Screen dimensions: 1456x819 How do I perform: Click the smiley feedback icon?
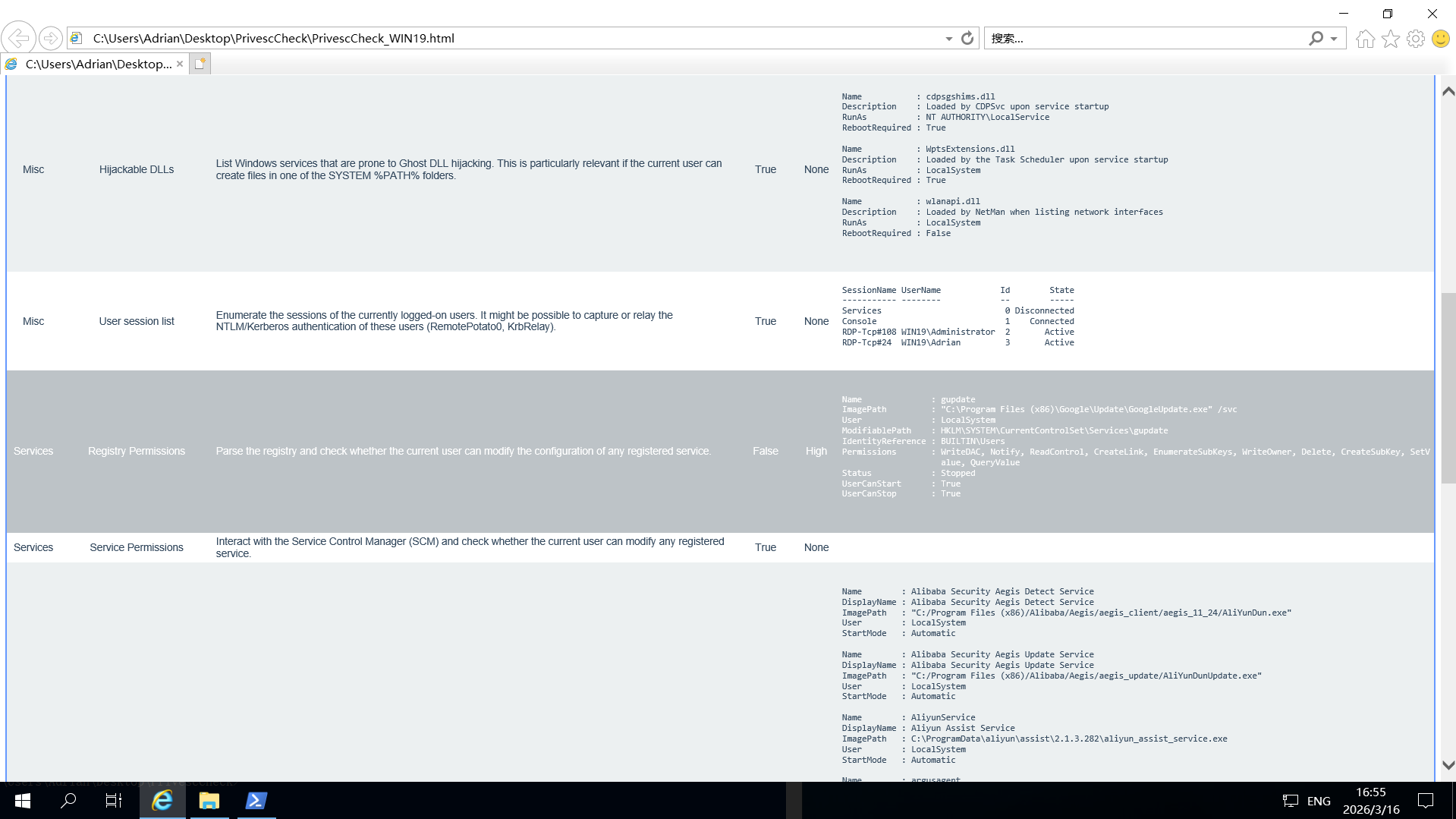click(x=1440, y=39)
